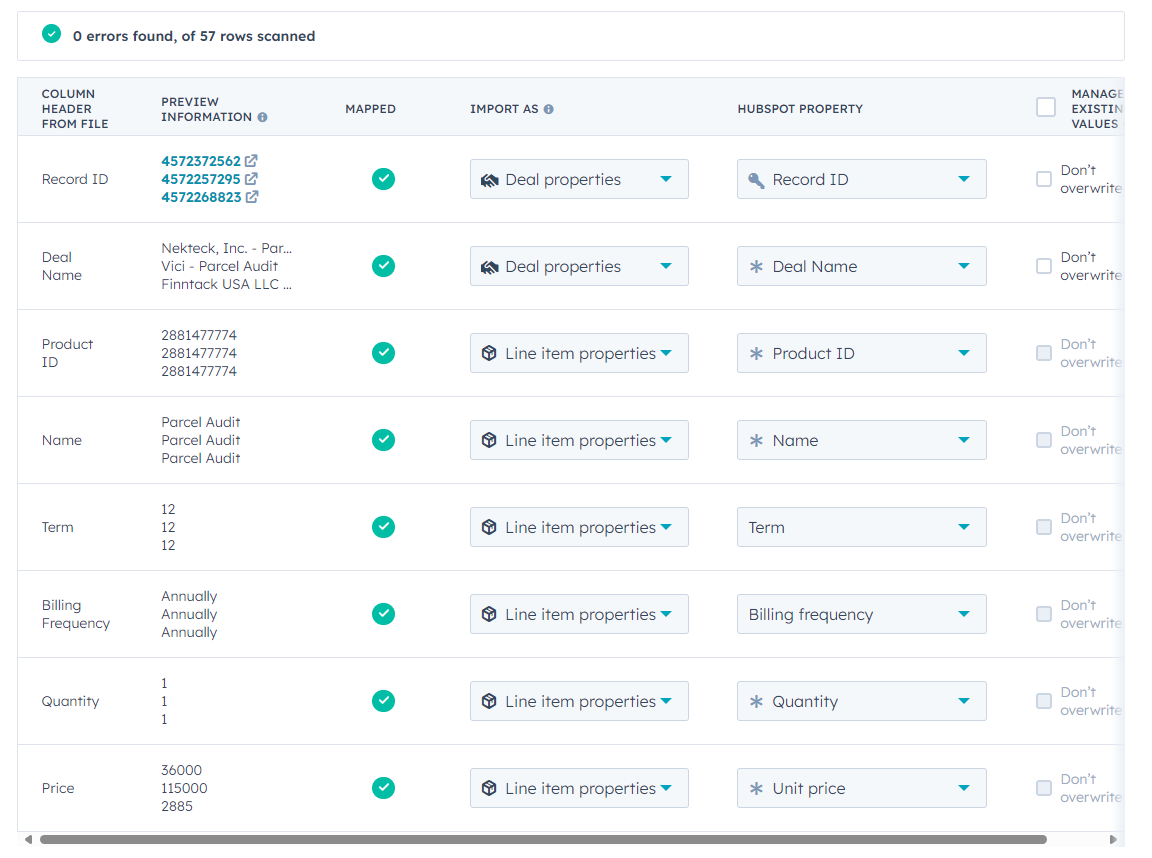This screenshot has width=1152, height=858.
Task: Open the Billing frequency property dropdown
Action: 861,614
